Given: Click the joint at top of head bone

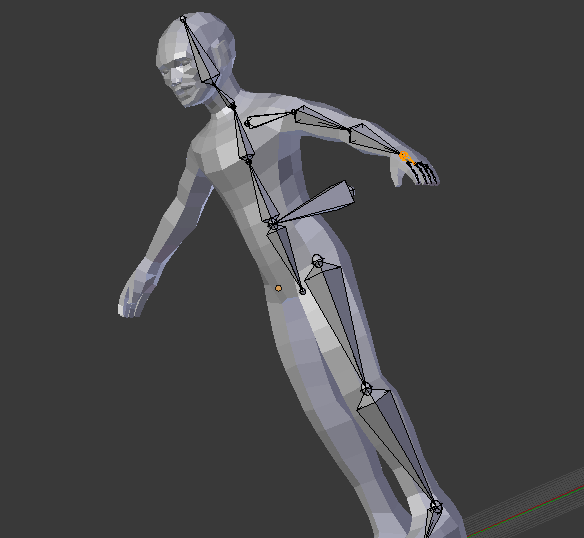Looking at the screenshot, I should click(x=183, y=18).
